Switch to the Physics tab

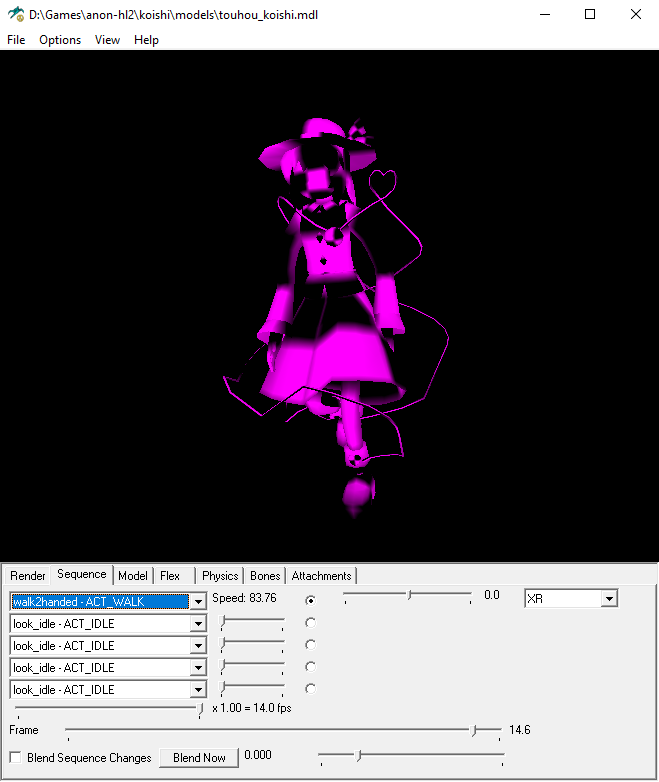(x=220, y=576)
